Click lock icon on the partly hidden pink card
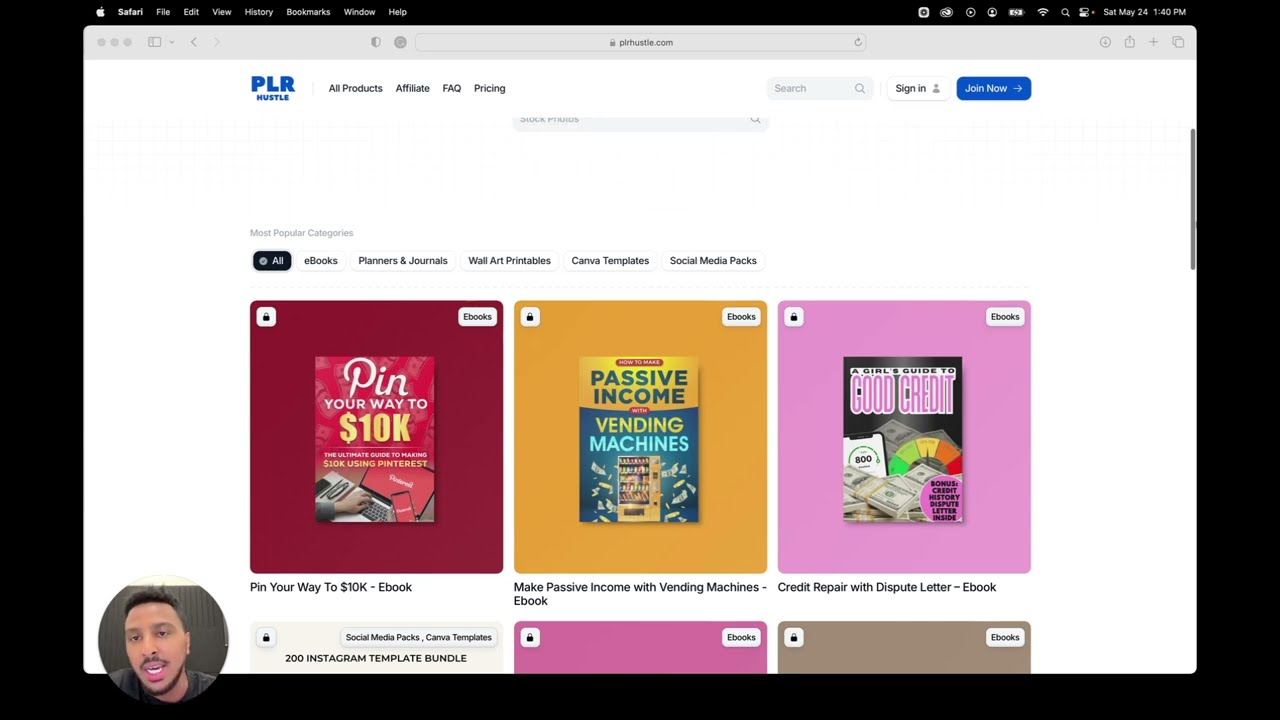Image resolution: width=1280 pixels, height=720 pixels. tap(530, 637)
